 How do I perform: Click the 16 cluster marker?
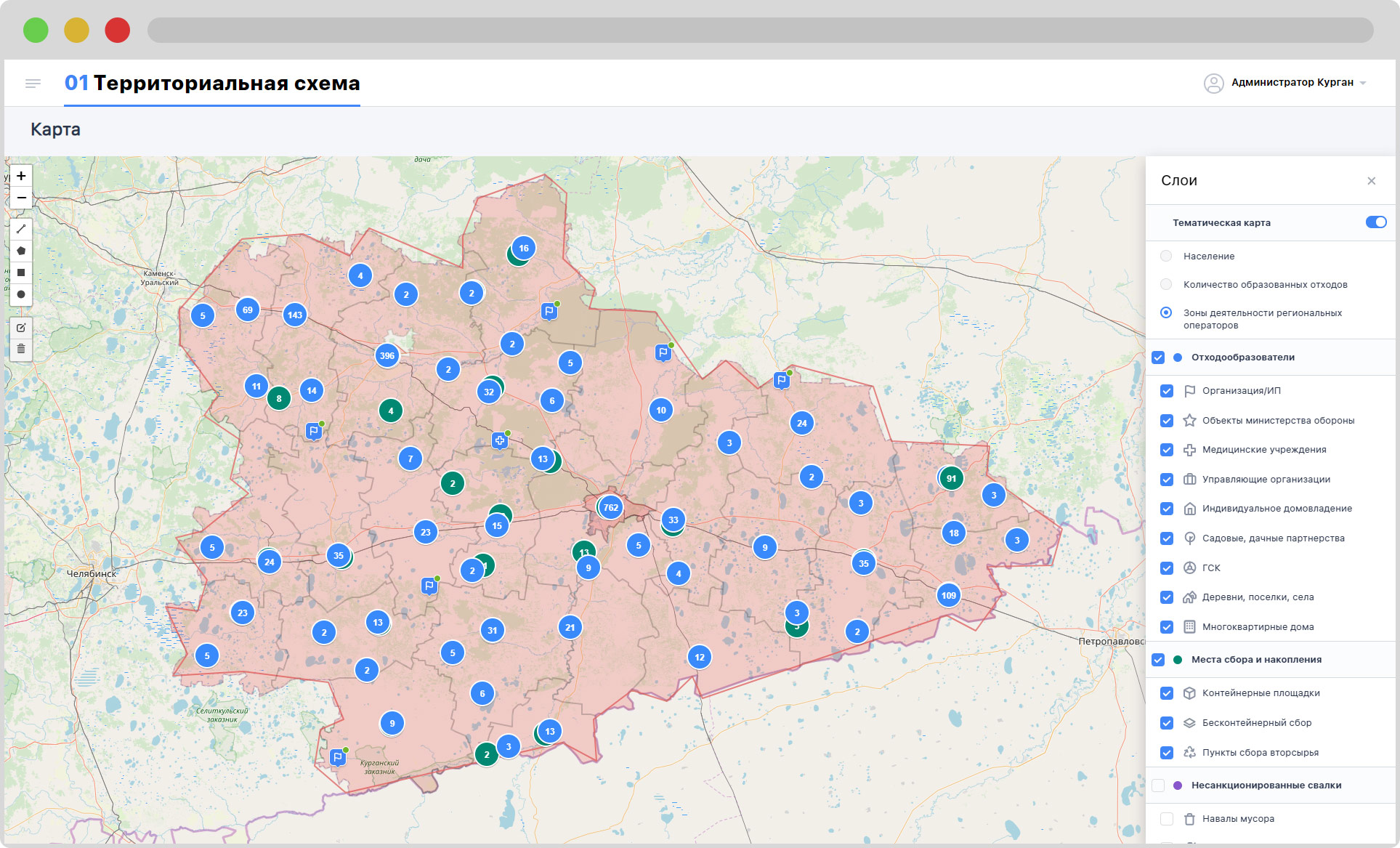pos(524,248)
